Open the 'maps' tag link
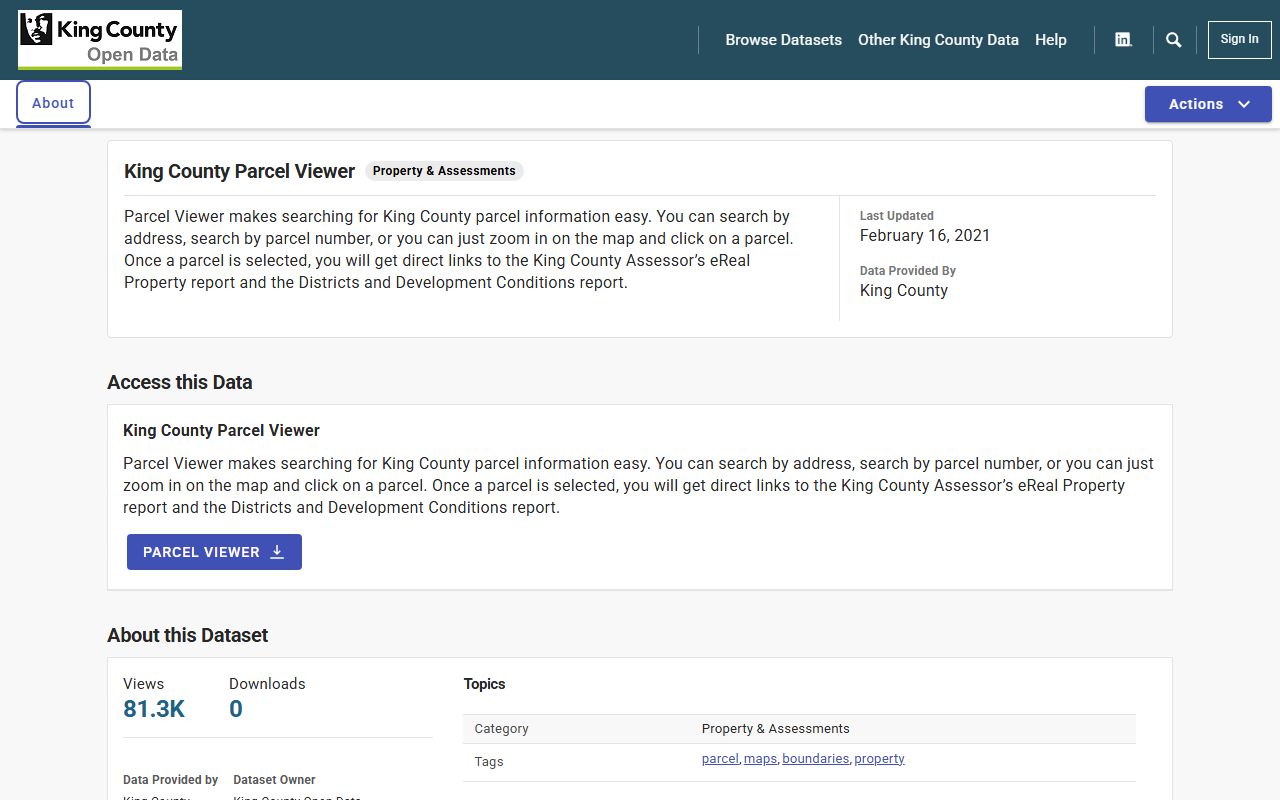 point(760,759)
